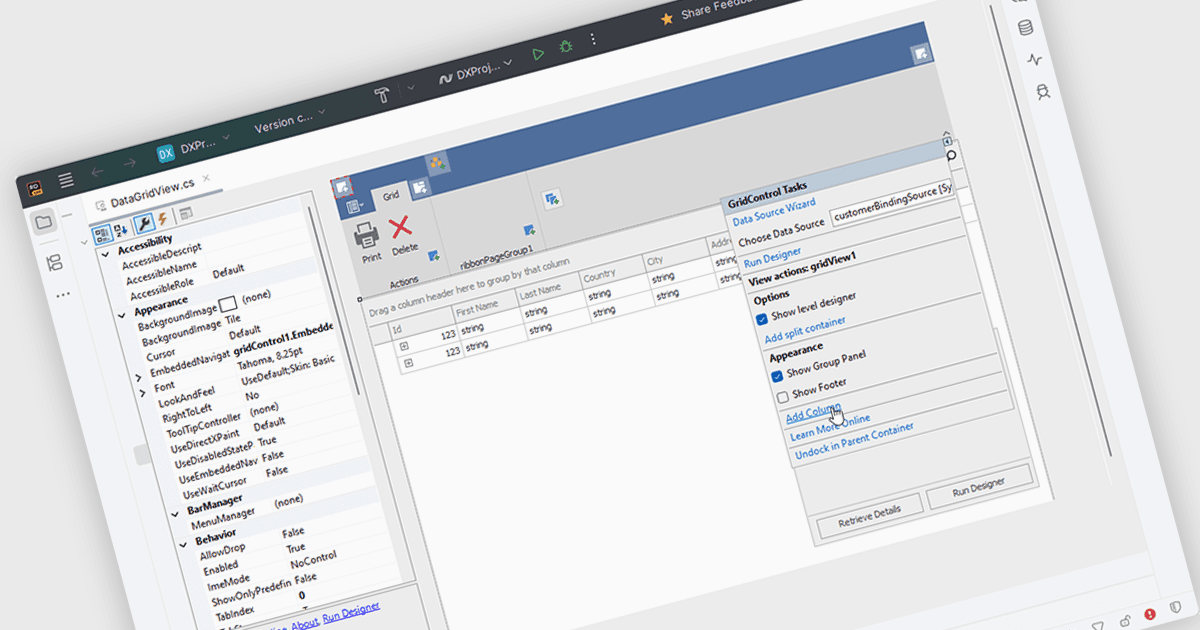Click add item icon in ribbonPageGroup1
The width and height of the screenshot is (1200, 630).
pyautogui.click(x=530, y=230)
